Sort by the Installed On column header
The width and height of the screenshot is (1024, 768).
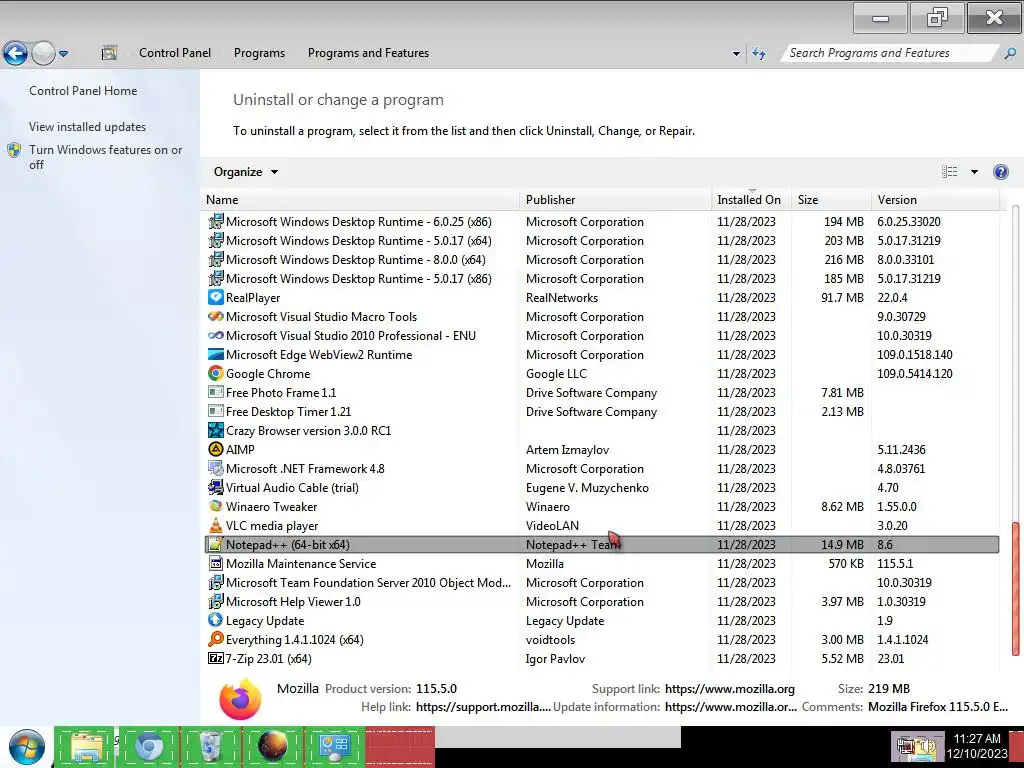click(752, 200)
